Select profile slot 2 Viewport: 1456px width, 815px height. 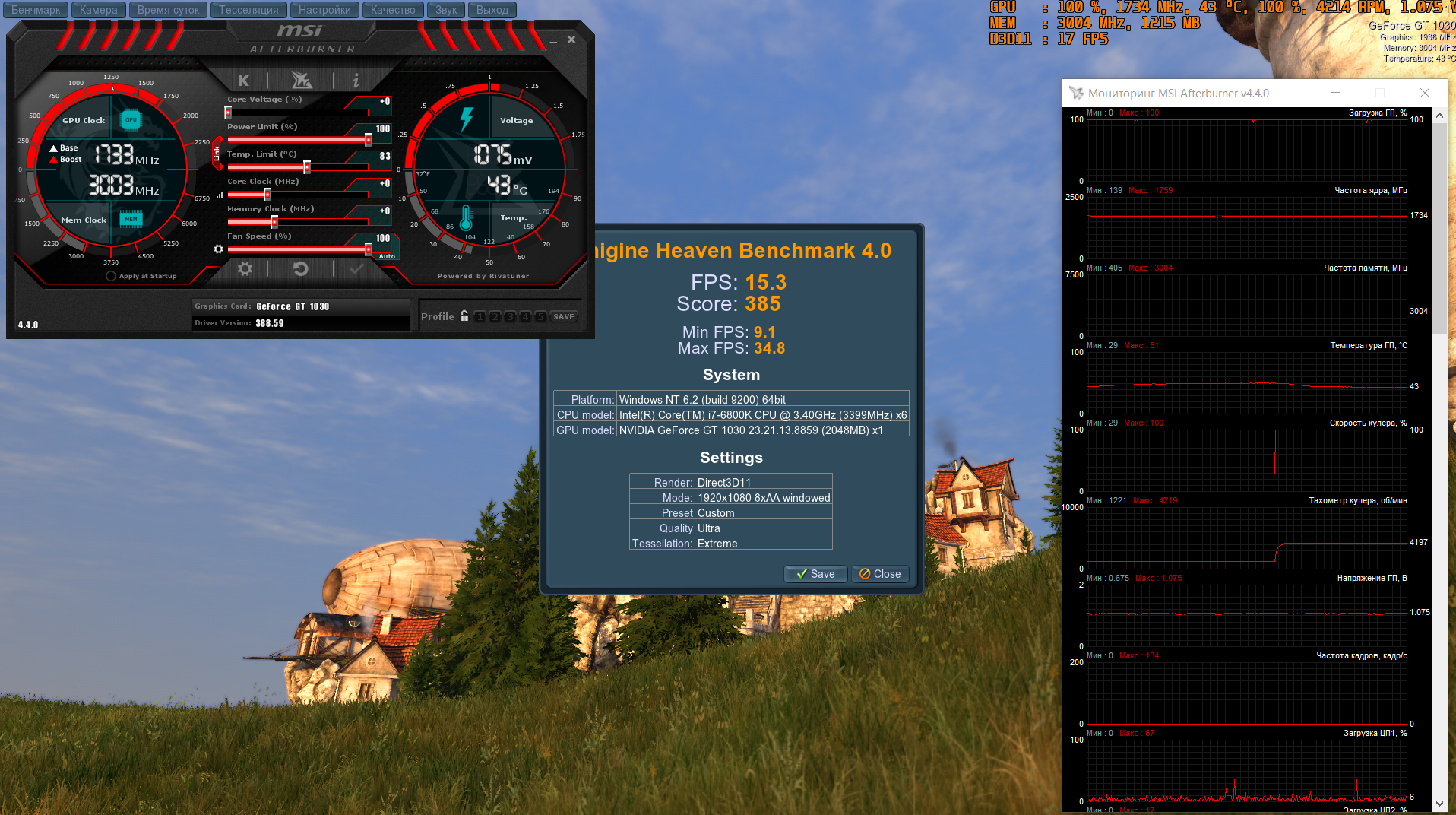[495, 316]
